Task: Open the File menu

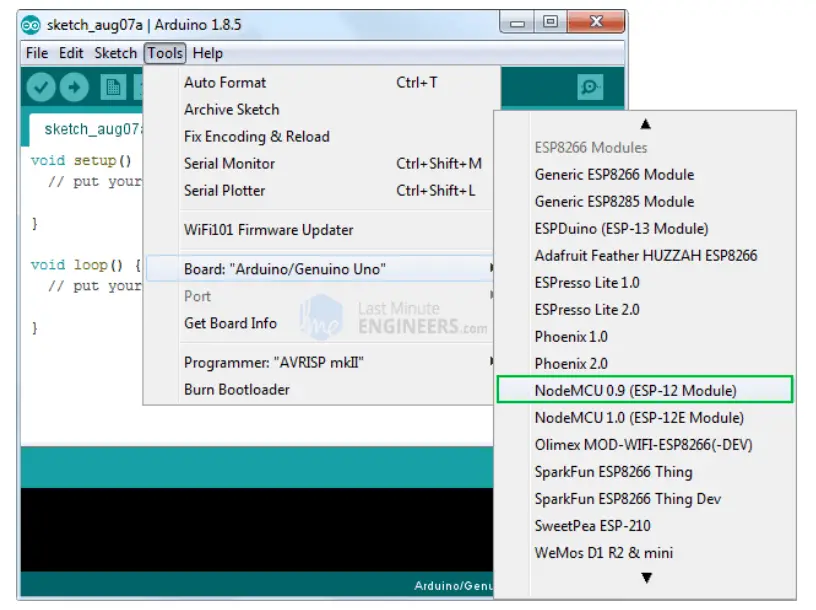Action: click(36, 53)
